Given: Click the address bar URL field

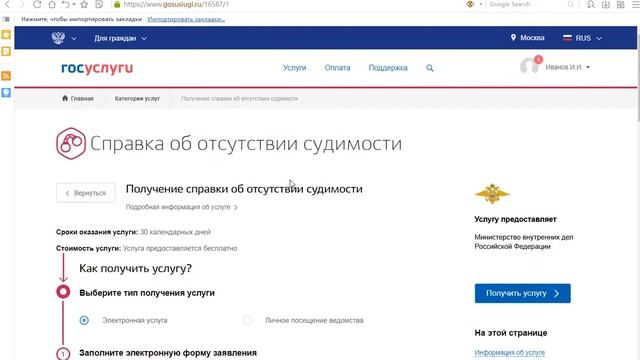Looking at the screenshot, I should pyautogui.click(x=286, y=4).
